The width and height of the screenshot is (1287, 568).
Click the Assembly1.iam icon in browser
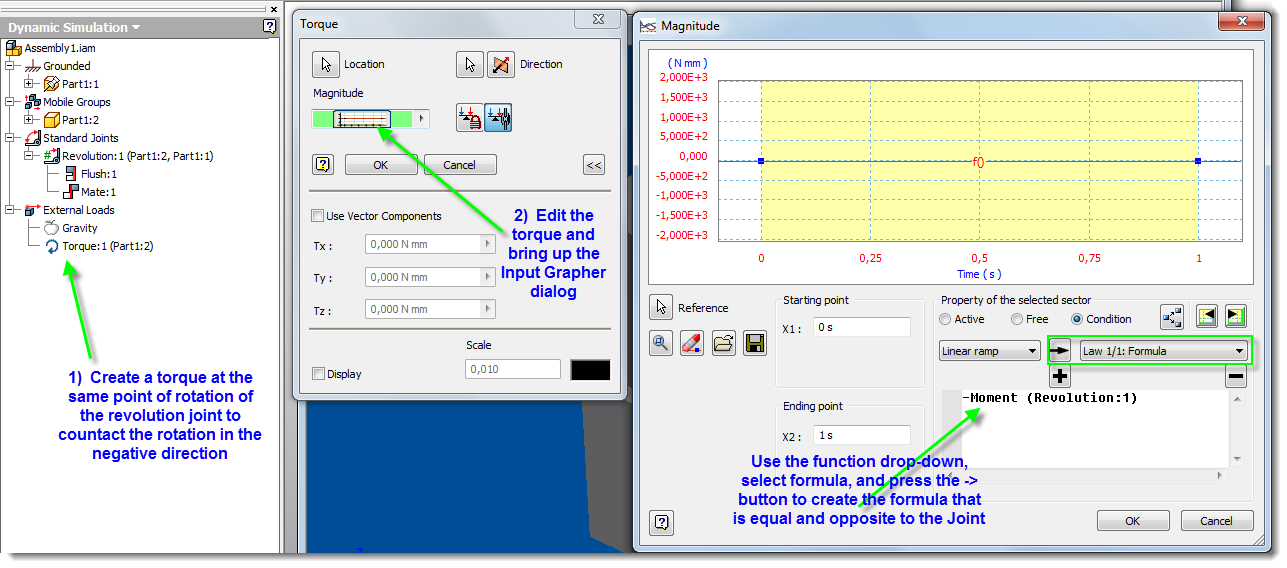(x=14, y=48)
